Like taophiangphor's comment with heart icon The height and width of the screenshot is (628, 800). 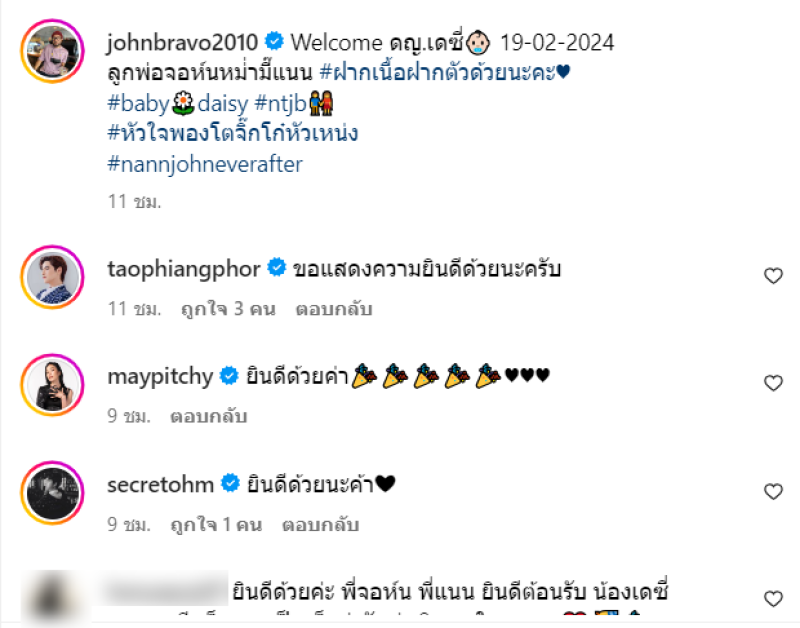(x=773, y=275)
